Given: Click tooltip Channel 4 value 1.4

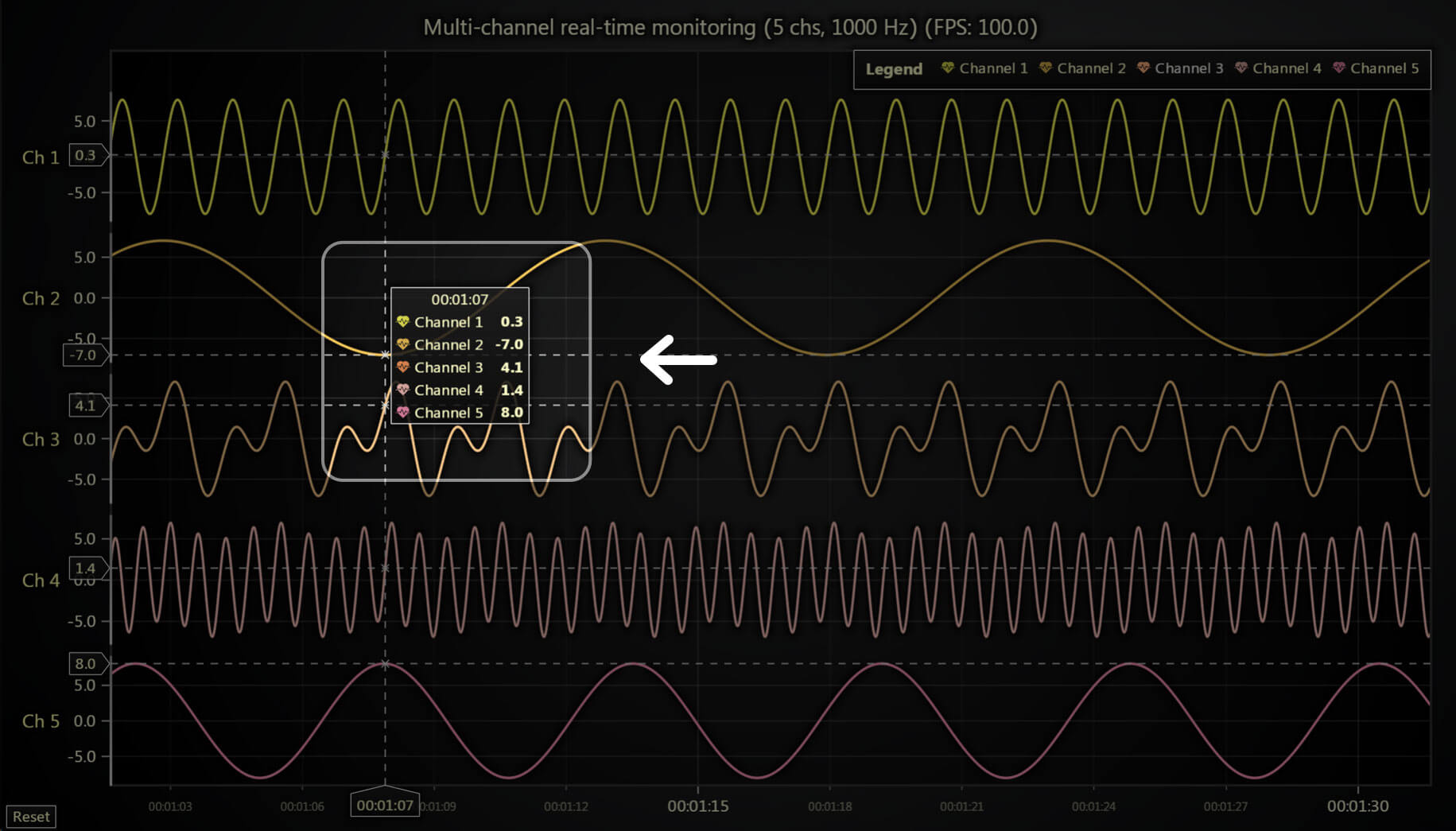Looking at the screenshot, I should [511, 390].
